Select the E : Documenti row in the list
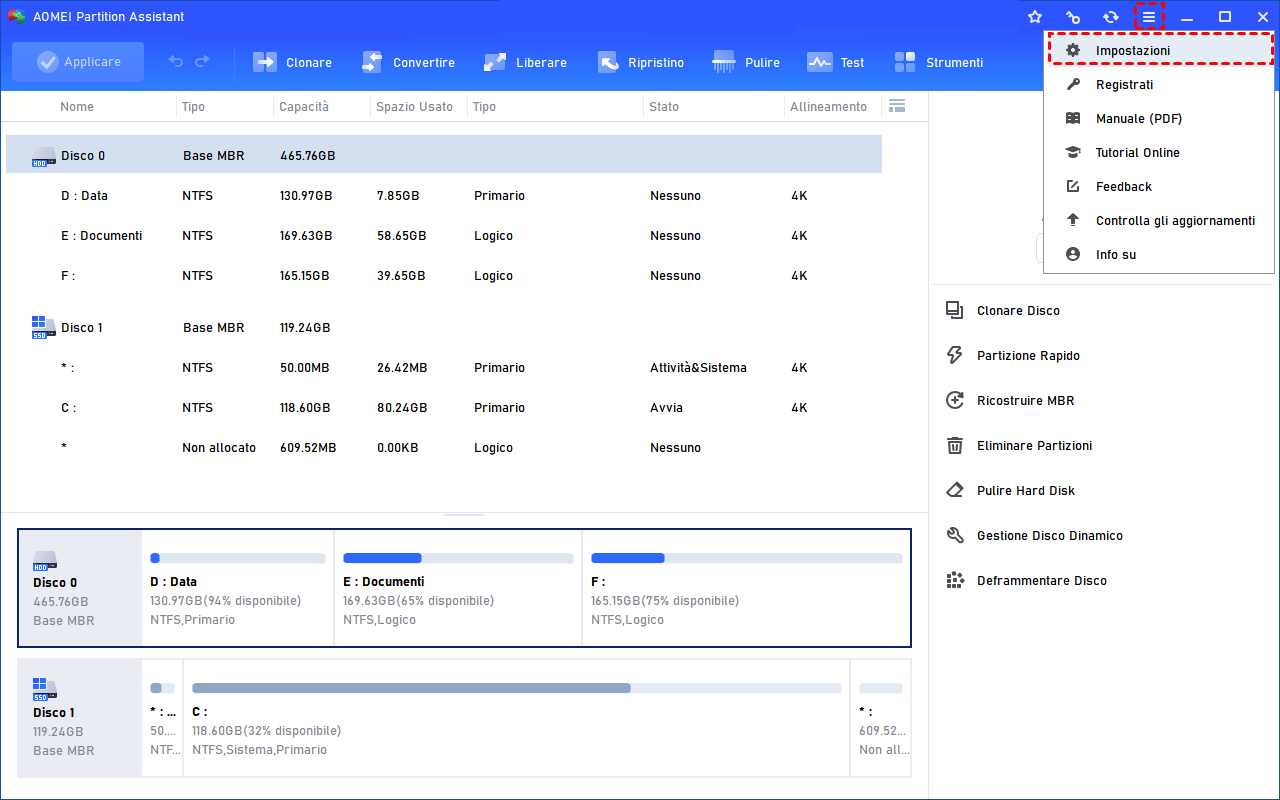 [444, 236]
